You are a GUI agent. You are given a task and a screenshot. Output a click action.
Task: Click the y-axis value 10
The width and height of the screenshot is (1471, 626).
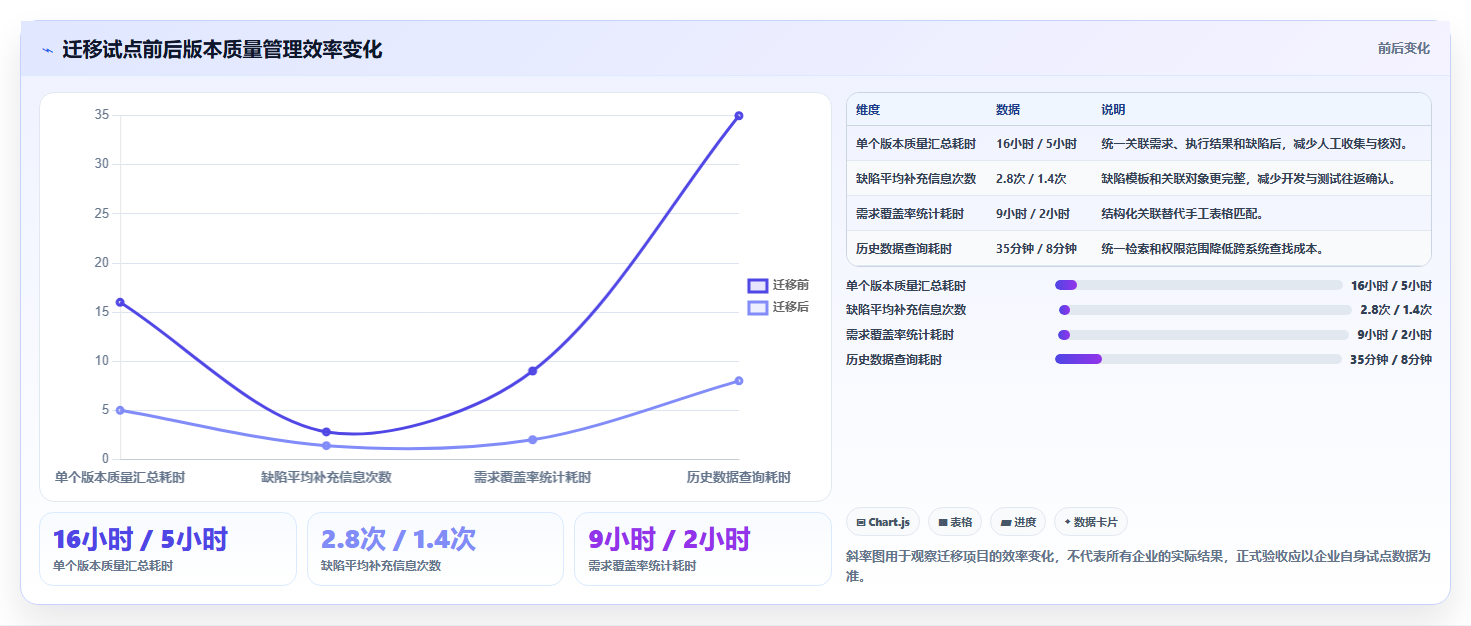coord(102,360)
